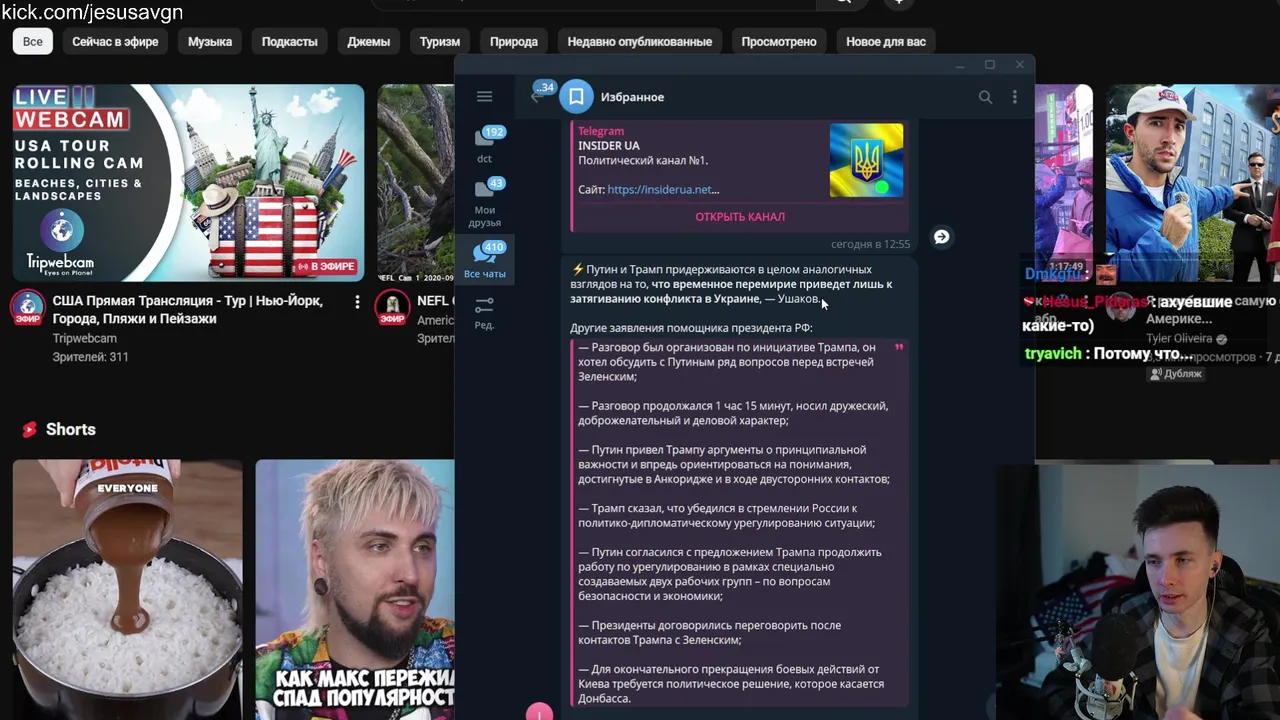The image size is (1280, 720).
Task: Open the Tyler Oliveira video thumbnail
Action: point(1192,183)
